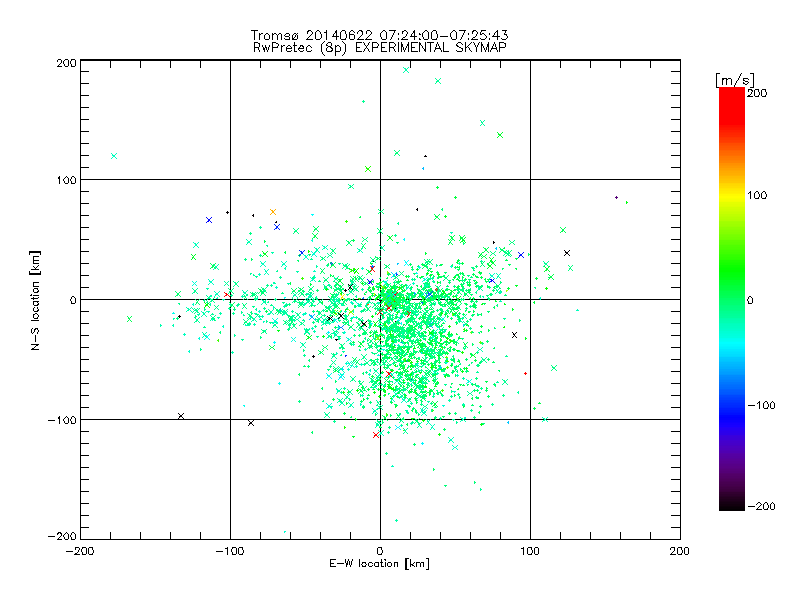Click the red X marker below the -100 line
The height and width of the screenshot is (600, 800).
click(376, 435)
